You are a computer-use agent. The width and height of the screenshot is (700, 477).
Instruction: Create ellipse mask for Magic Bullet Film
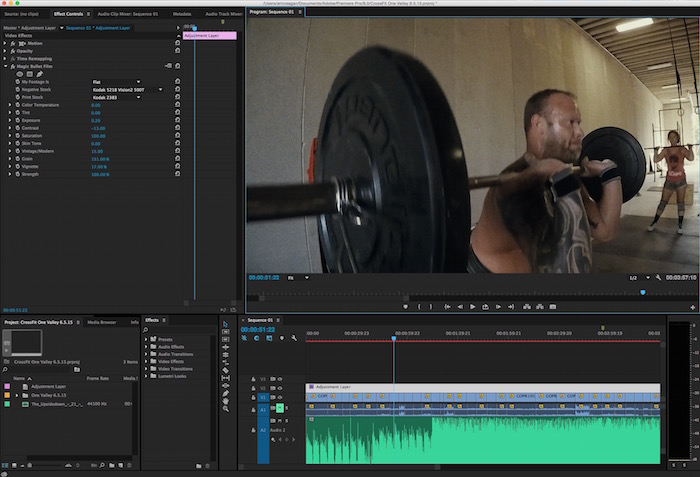20,74
